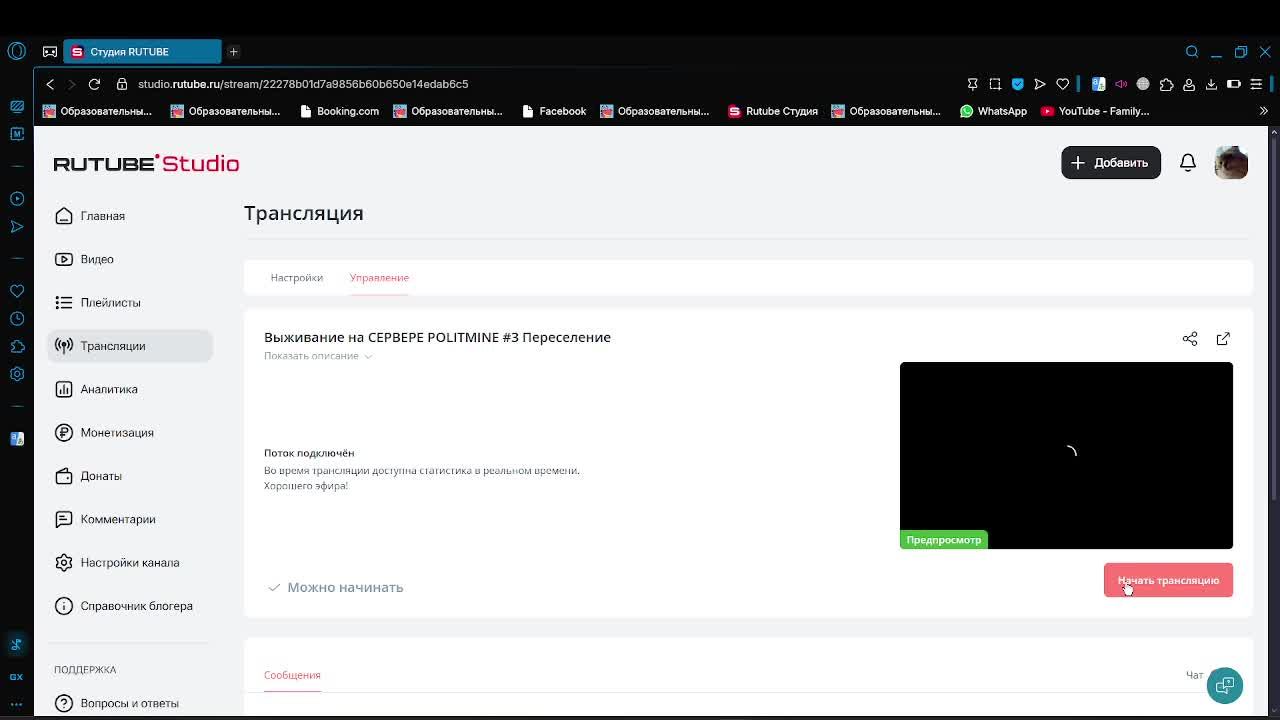Click the RUTUBE Studio logo
The width and height of the screenshot is (1280, 720).
click(146, 163)
